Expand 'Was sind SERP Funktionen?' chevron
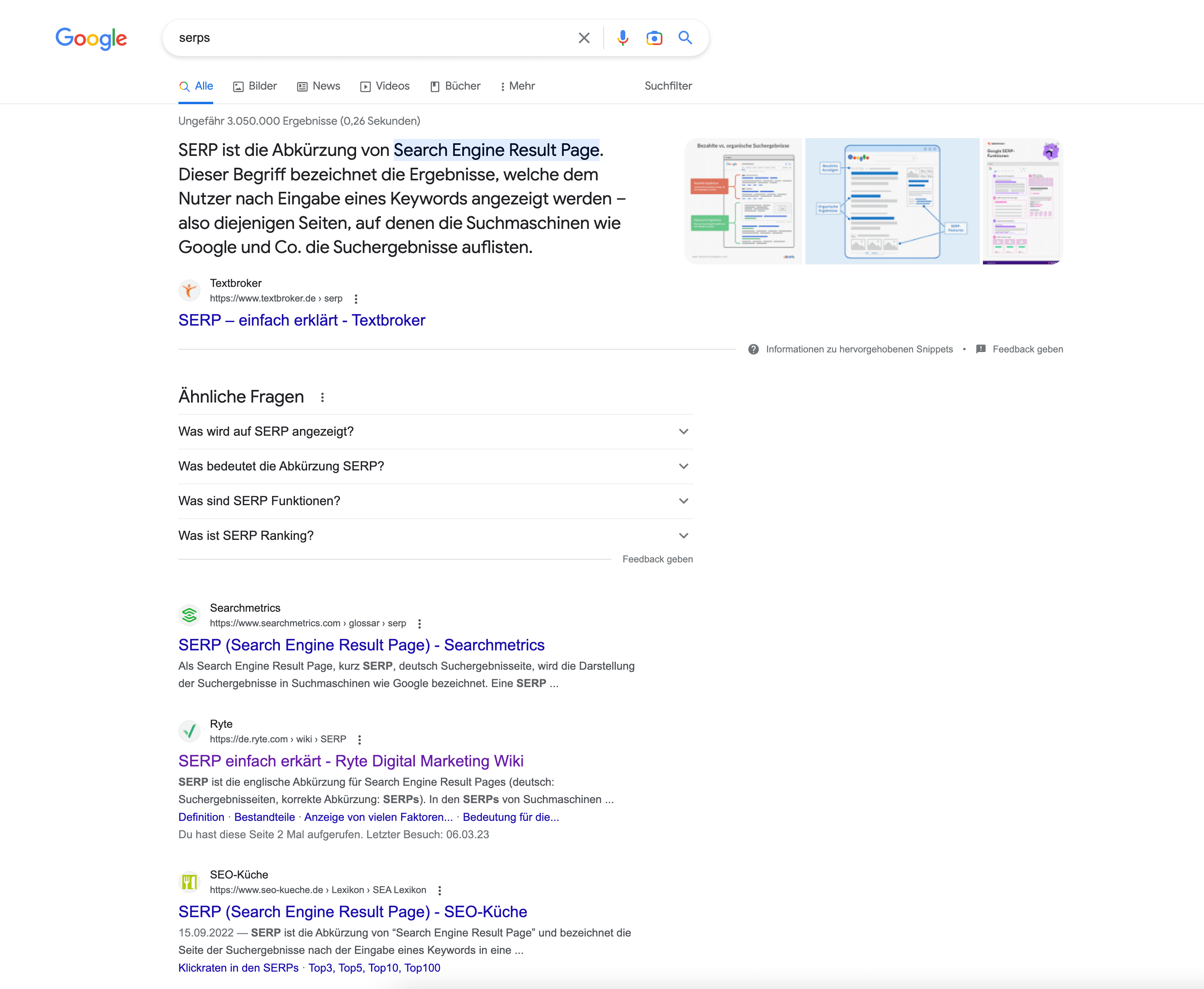1204x989 pixels. 684,501
